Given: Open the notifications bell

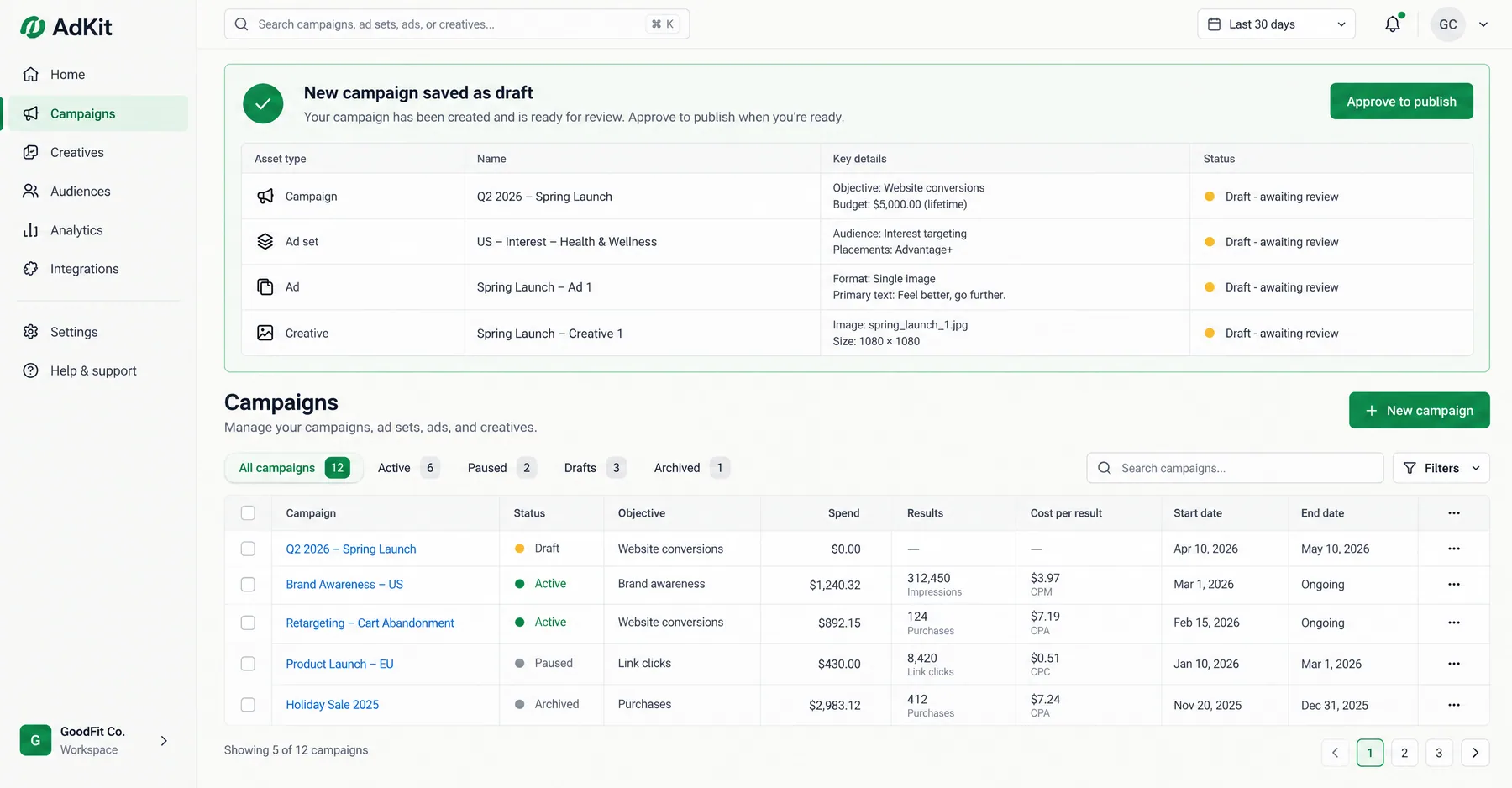Looking at the screenshot, I should [1393, 24].
